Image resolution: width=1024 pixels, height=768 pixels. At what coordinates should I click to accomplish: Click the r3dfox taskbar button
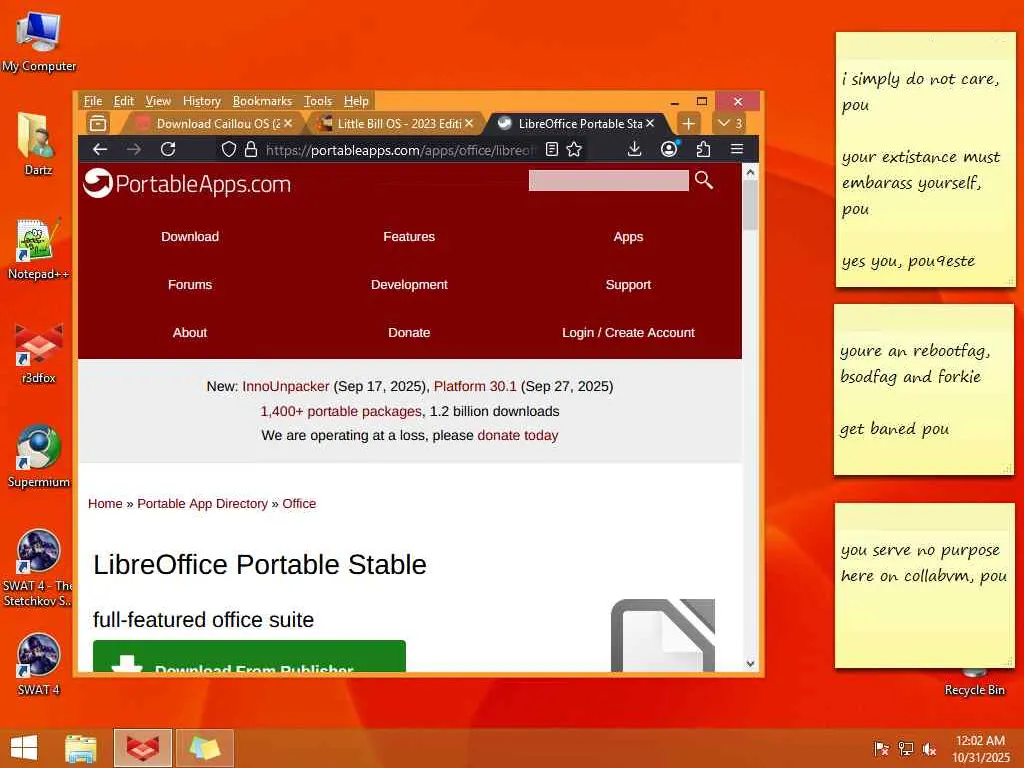coord(142,748)
